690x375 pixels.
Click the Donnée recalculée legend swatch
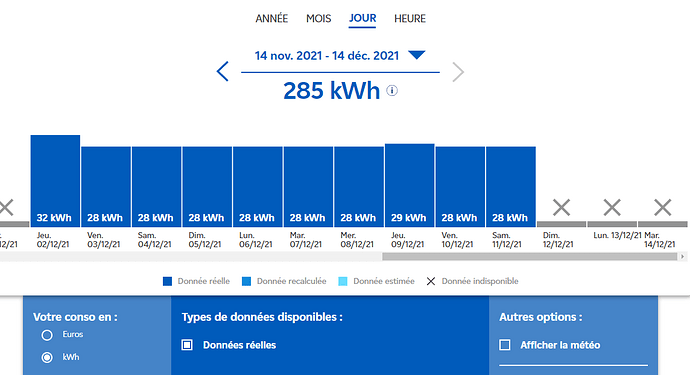click(x=246, y=281)
